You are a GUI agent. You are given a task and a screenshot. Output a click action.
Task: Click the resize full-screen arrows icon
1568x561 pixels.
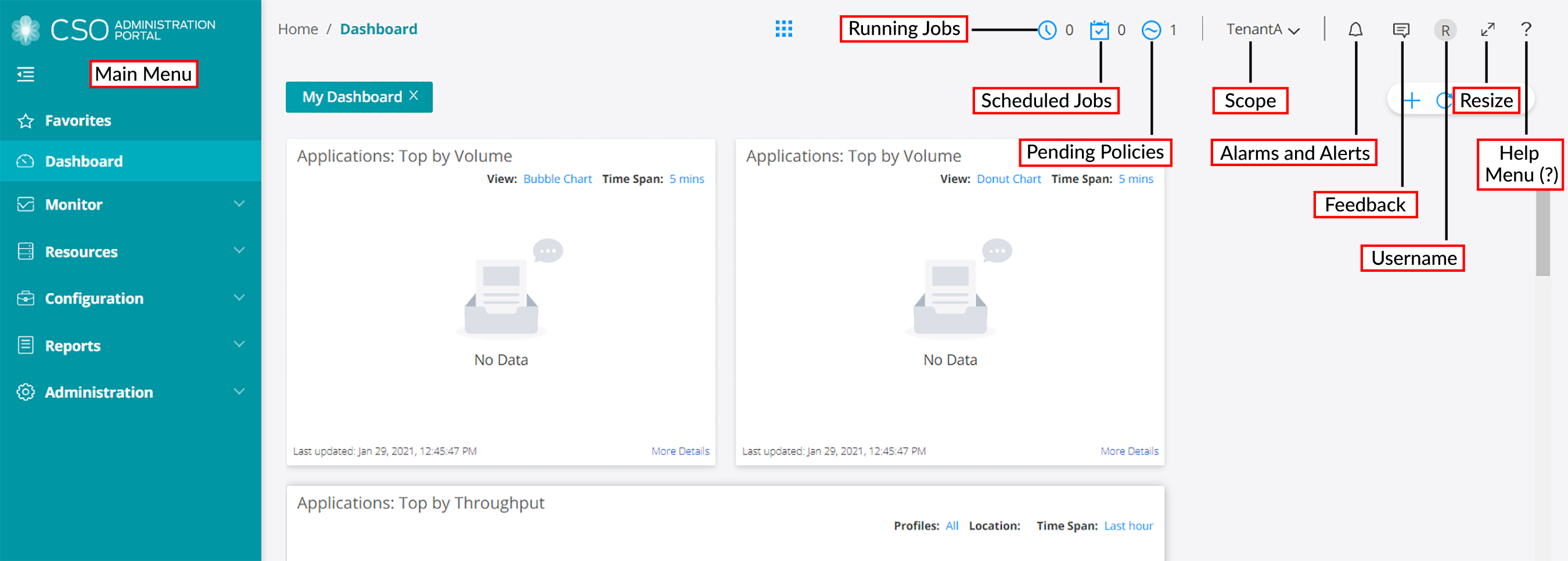click(1487, 29)
